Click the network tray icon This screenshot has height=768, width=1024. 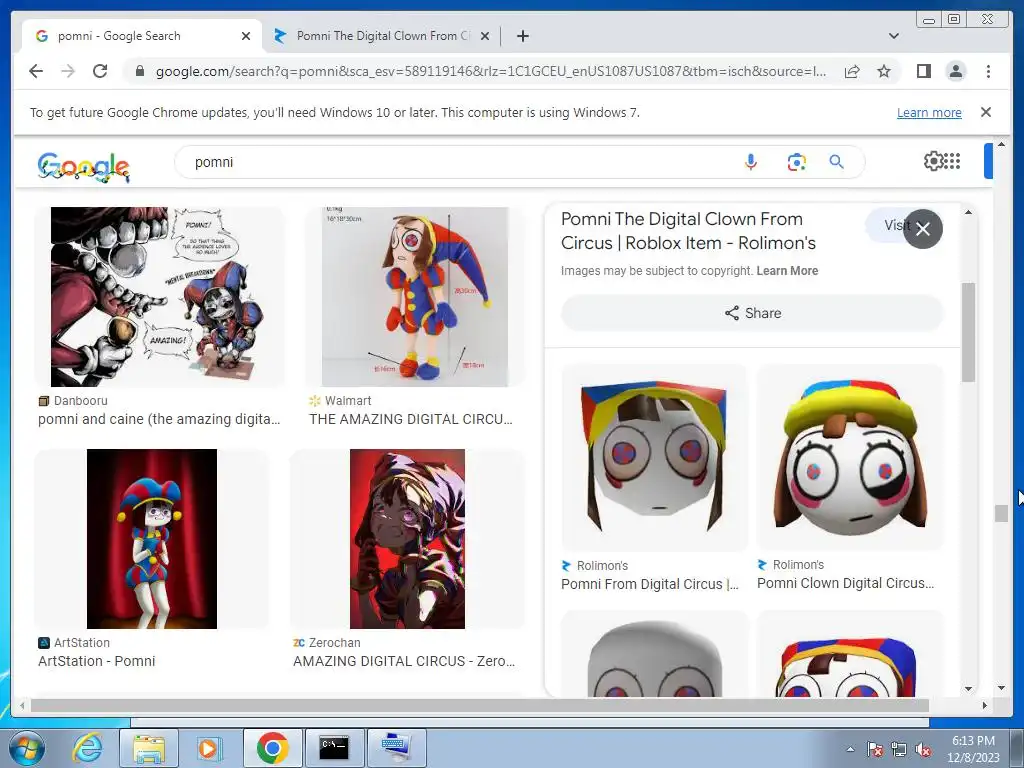point(899,750)
